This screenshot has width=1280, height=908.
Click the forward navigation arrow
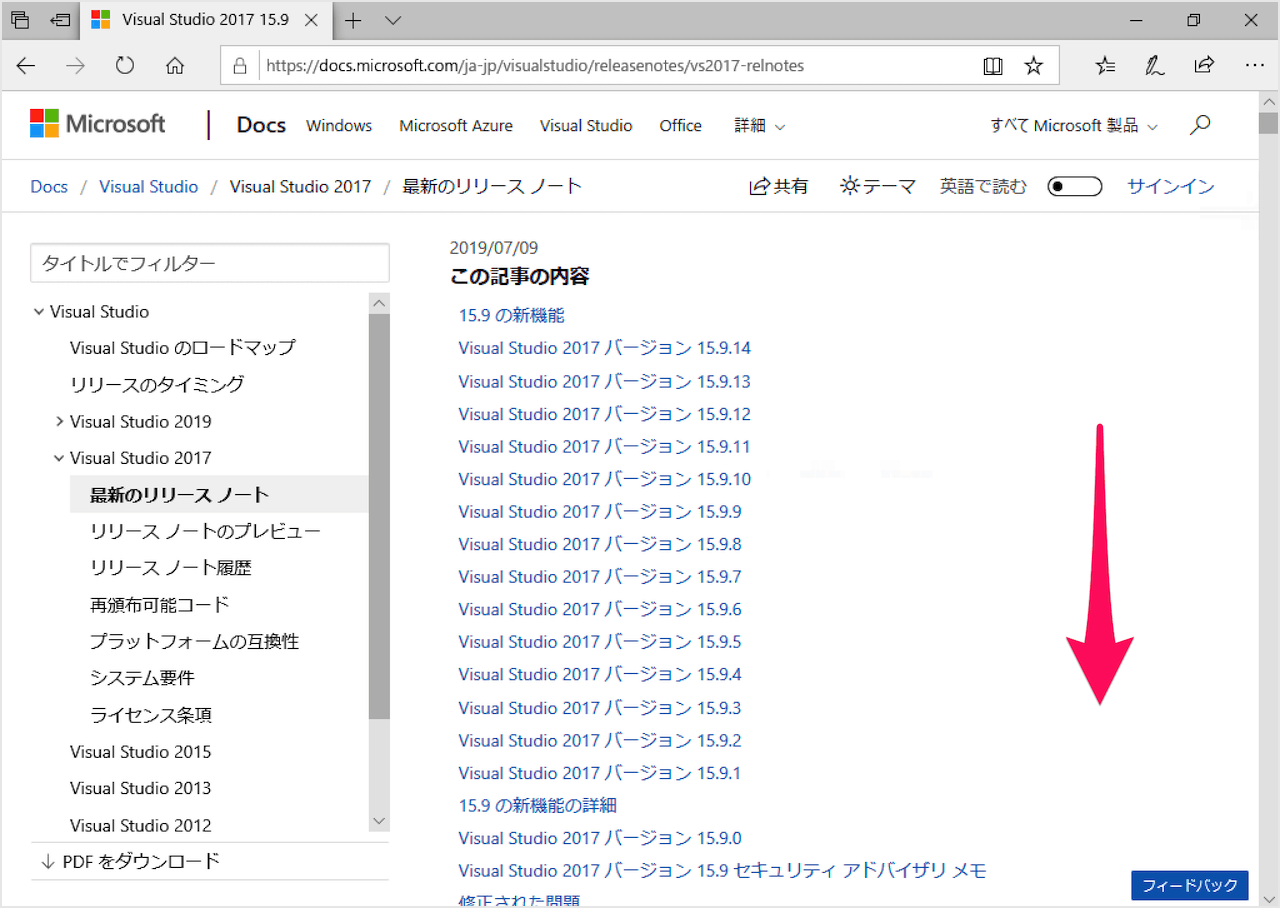[x=75, y=66]
